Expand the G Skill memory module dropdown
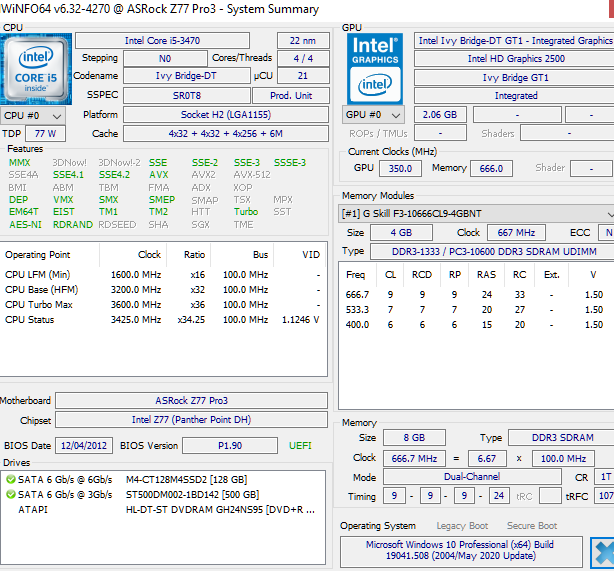This screenshot has width=614, height=571. pyautogui.click(x=476, y=214)
